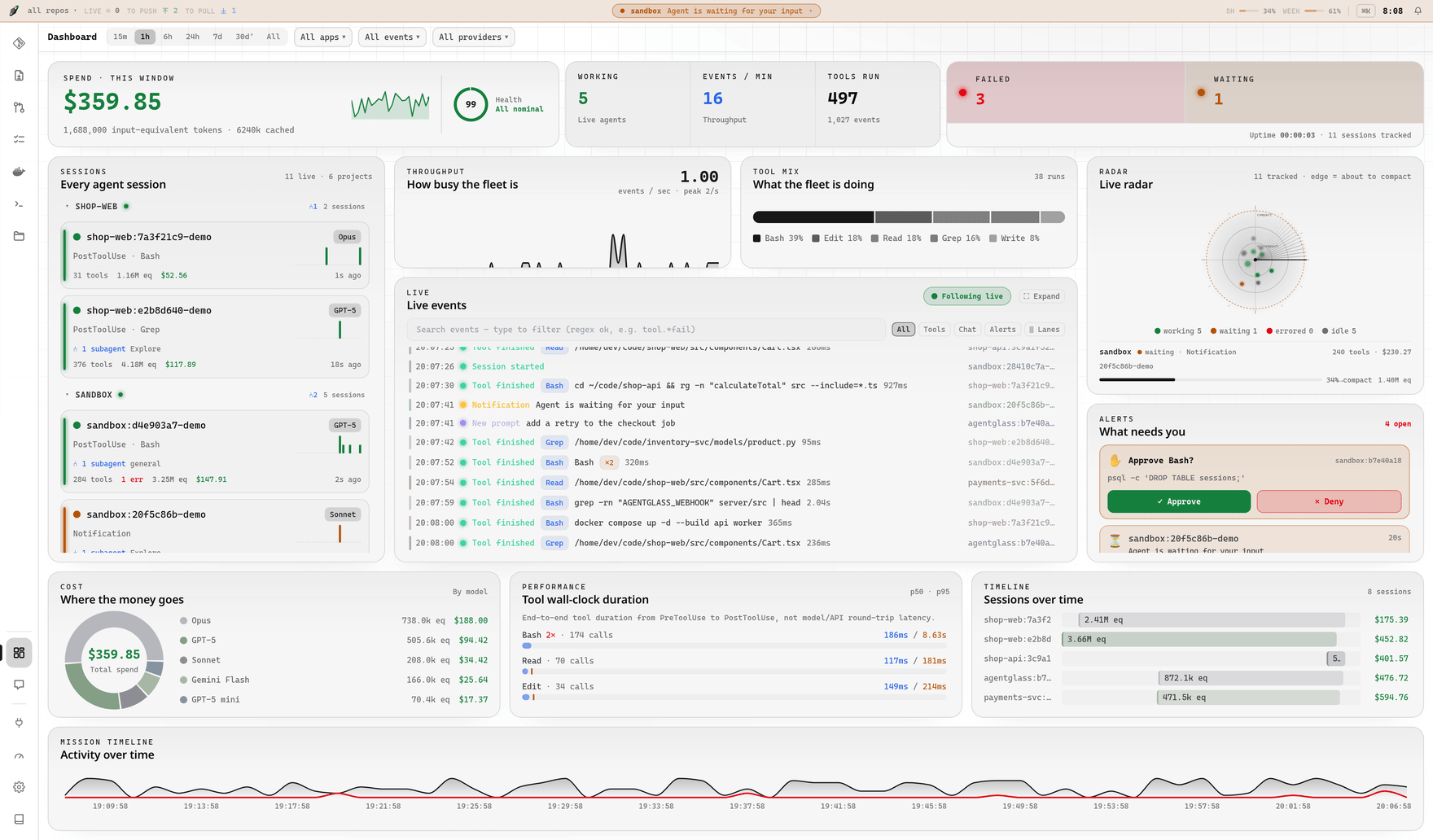Click the WEEK 61% usage bar

[1314, 11]
